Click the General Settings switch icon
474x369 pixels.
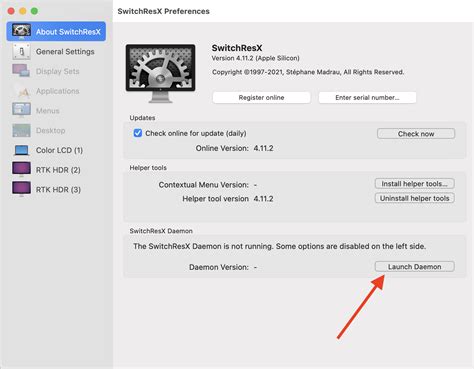(21, 52)
